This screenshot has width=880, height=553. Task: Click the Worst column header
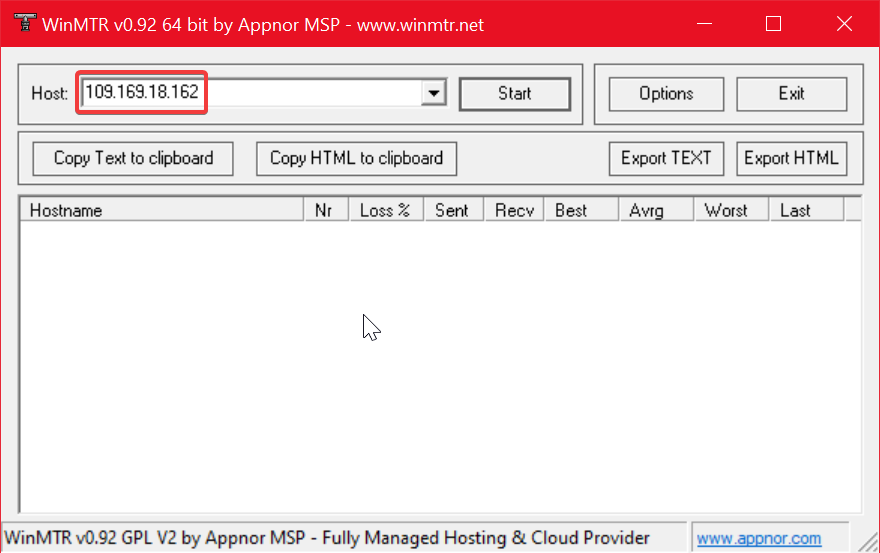click(x=726, y=210)
